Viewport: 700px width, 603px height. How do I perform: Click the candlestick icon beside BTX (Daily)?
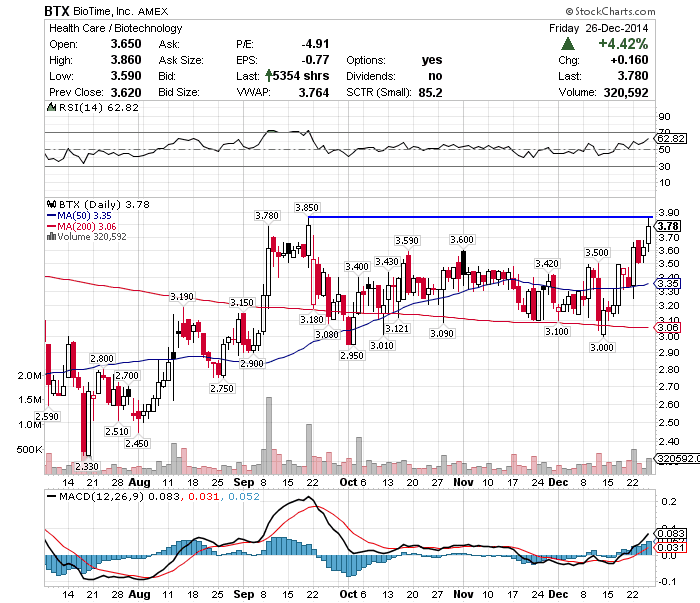tap(51, 204)
